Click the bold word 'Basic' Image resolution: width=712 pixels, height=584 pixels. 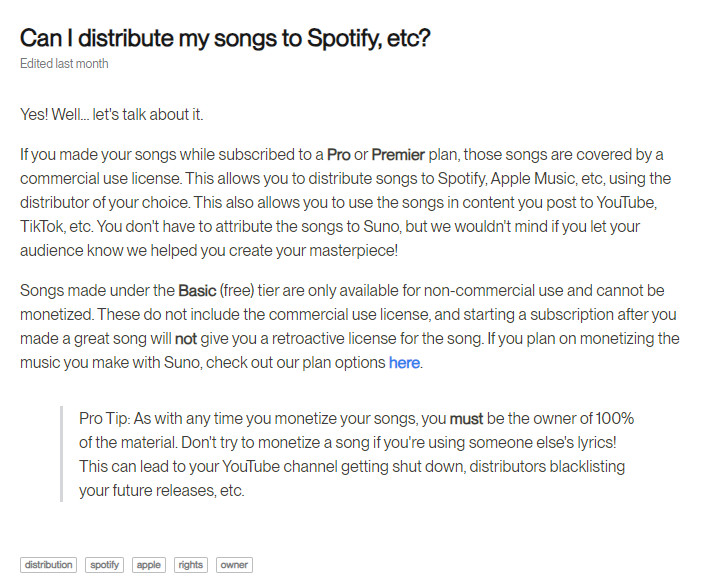[x=196, y=291]
